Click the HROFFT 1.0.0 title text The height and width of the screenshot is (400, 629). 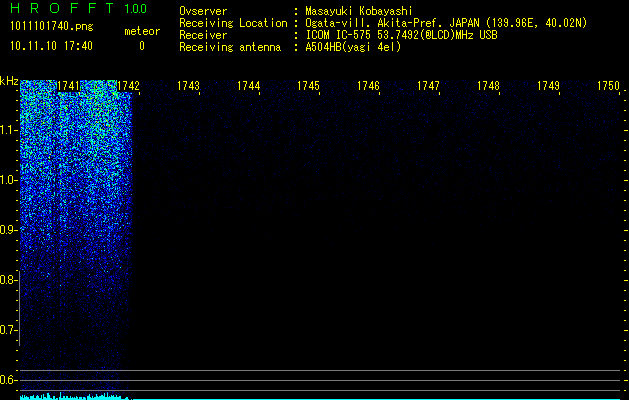(79, 8)
